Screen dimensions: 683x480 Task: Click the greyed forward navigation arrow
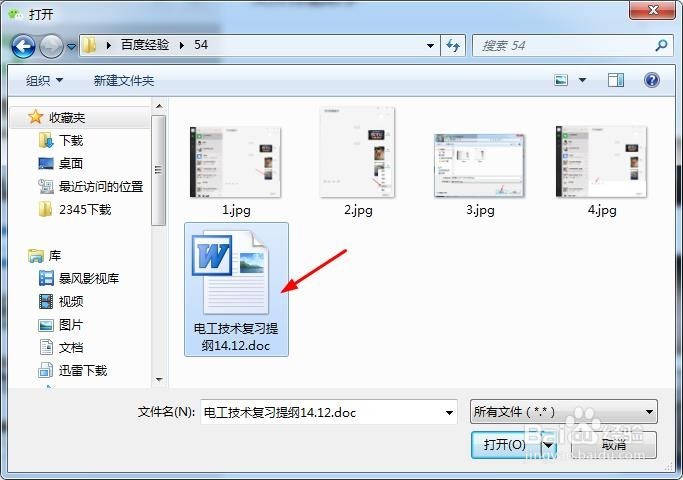tap(51, 46)
